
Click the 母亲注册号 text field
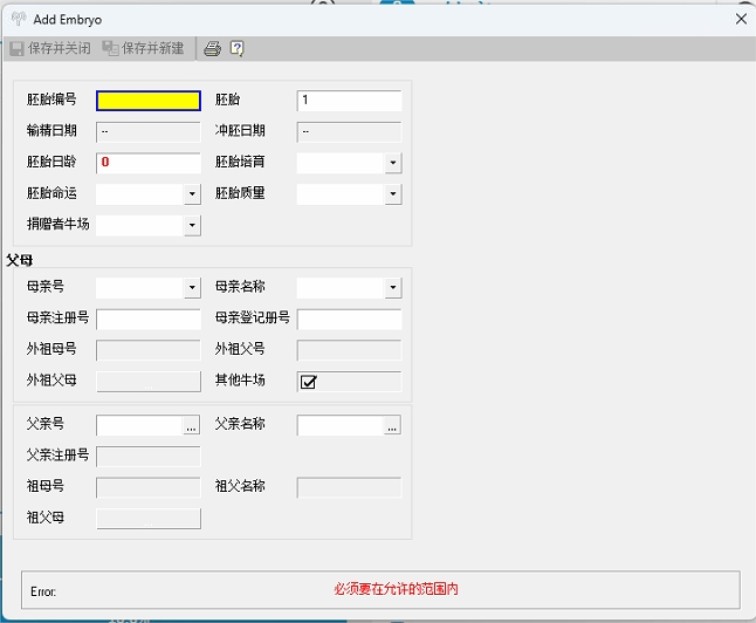[x=148, y=319]
